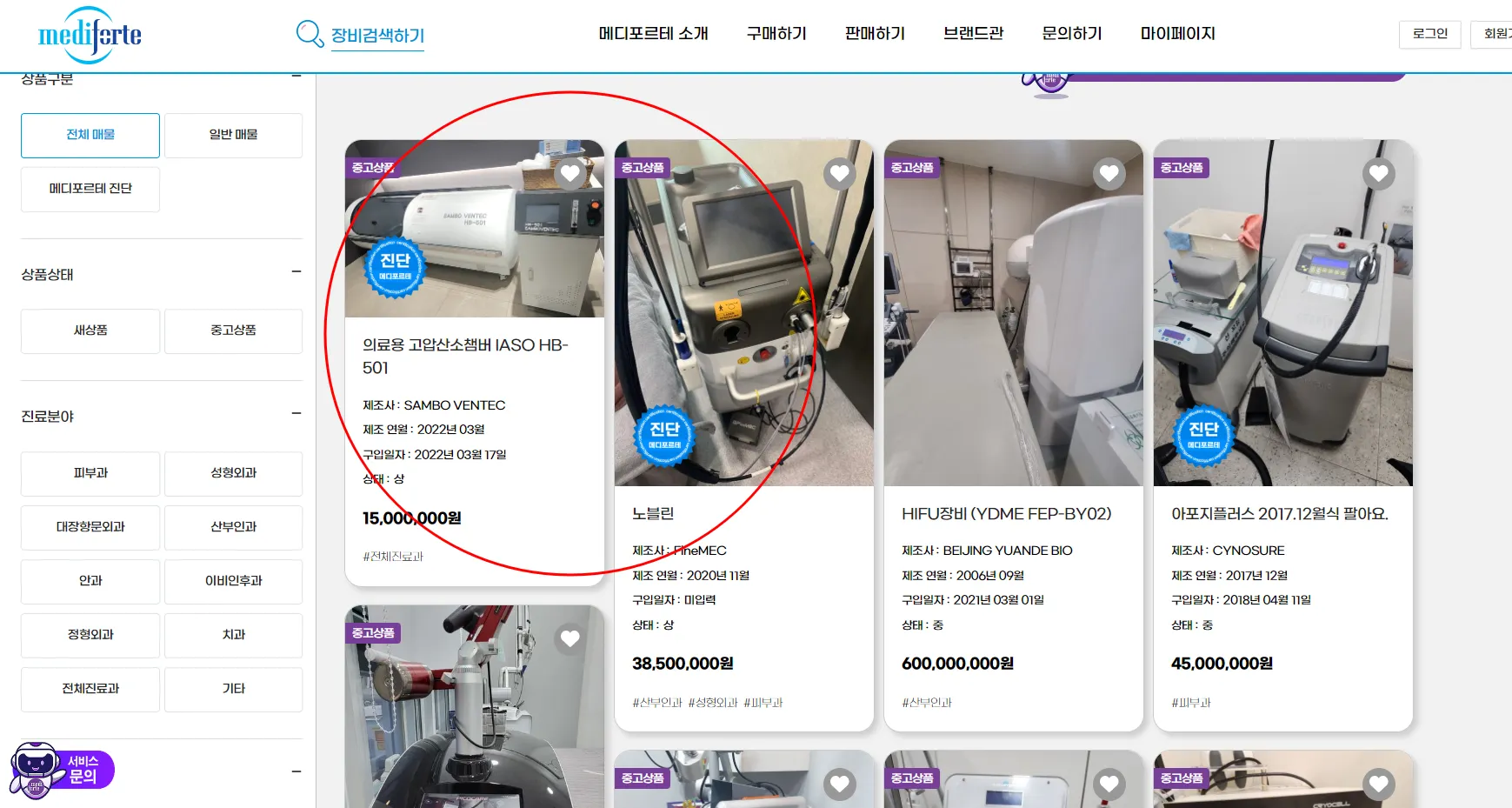Viewport: 1512px width, 808px height.
Task: Click the 진단 badge on the IASO HB-501 card
Action: (395, 267)
